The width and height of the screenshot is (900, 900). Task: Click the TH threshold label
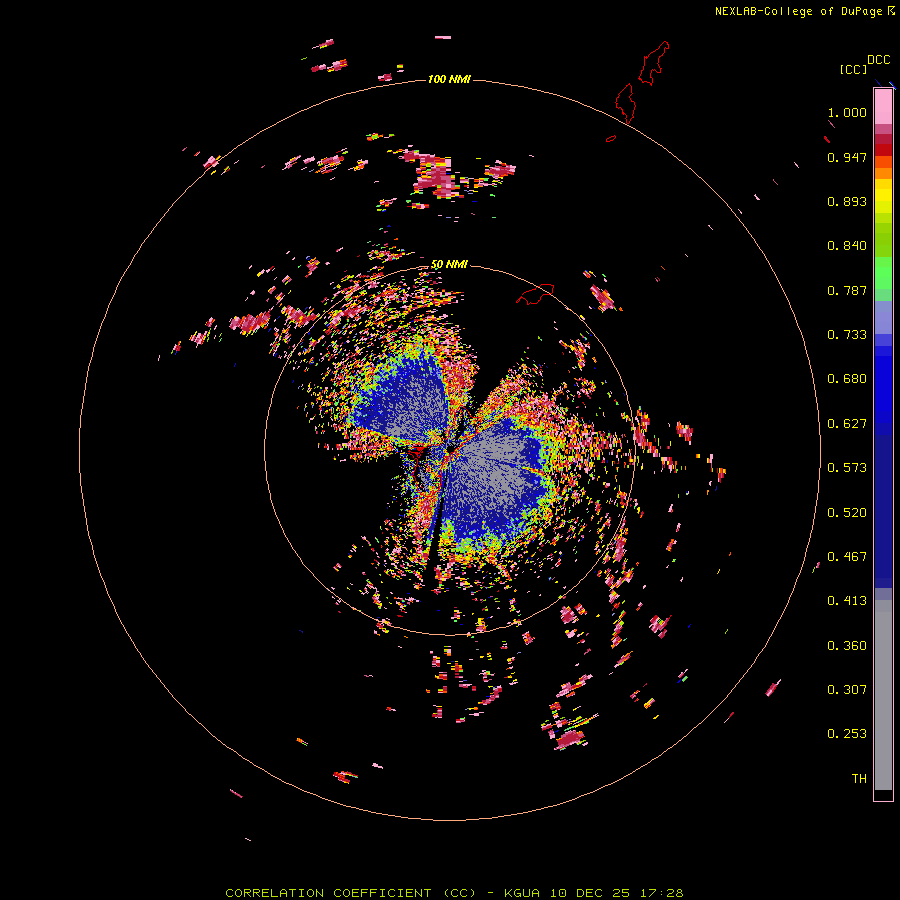[x=859, y=779]
